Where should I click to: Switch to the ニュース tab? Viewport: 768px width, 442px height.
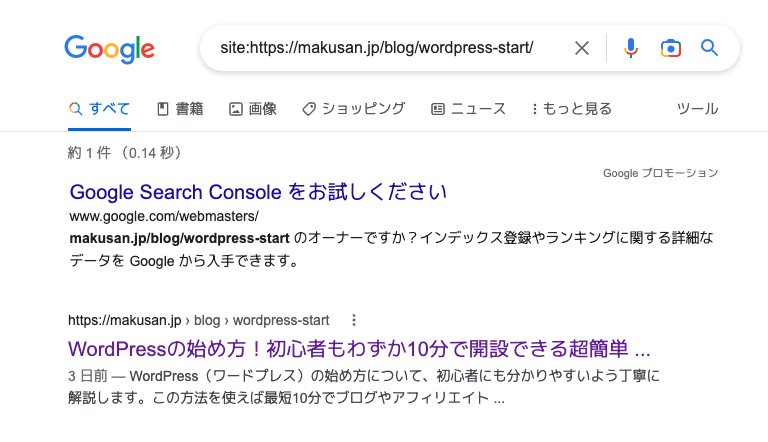click(x=468, y=109)
